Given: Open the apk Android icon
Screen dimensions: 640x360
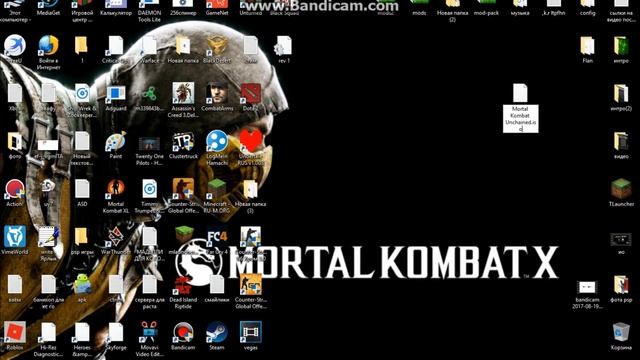Looking at the screenshot, I should point(82,284).
